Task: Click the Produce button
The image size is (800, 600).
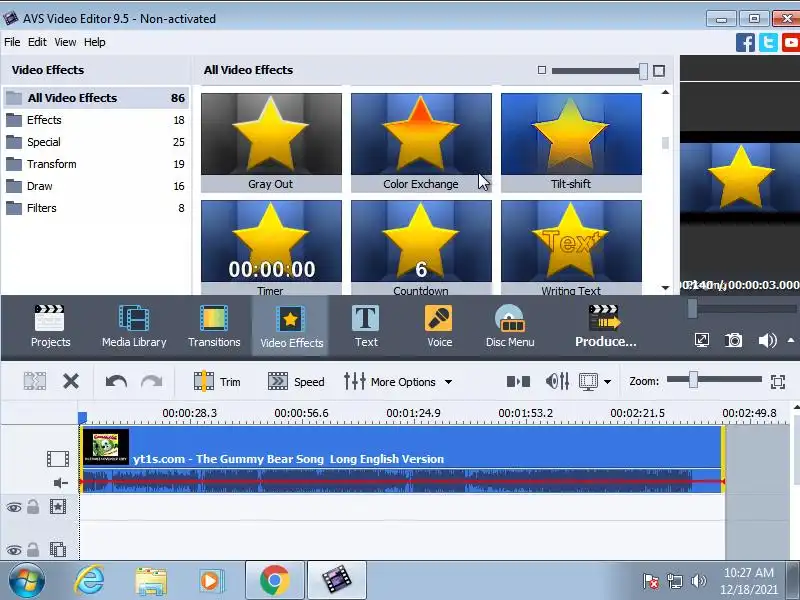Action: tap(606, 327)
